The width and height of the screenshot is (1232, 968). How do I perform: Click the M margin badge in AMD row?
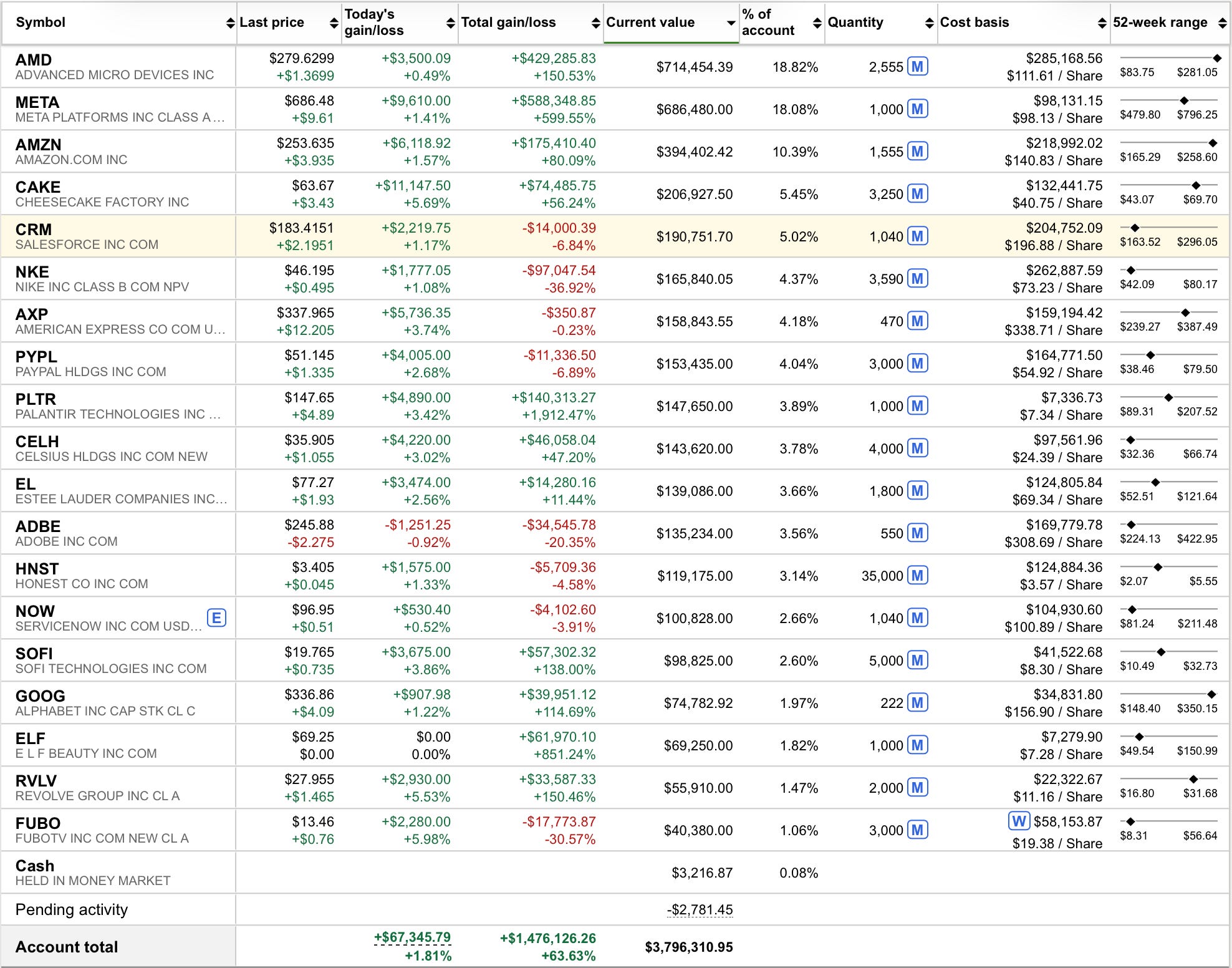click(917, 66)
